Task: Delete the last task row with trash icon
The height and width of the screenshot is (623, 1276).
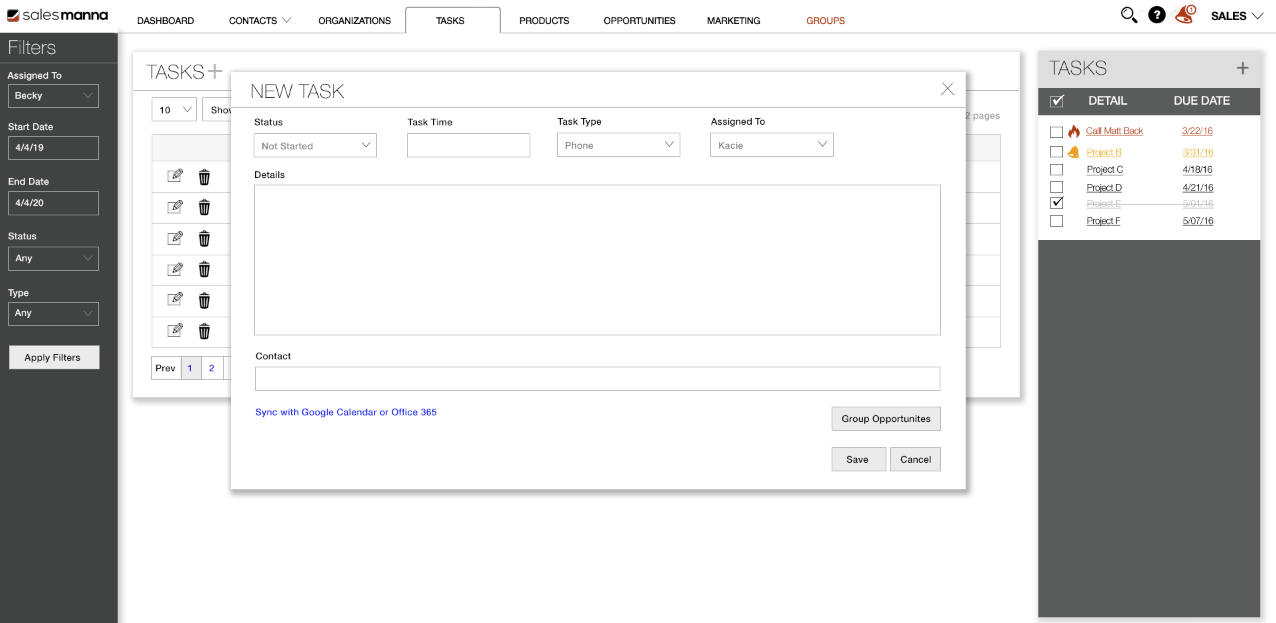Action: coord(204,331)
